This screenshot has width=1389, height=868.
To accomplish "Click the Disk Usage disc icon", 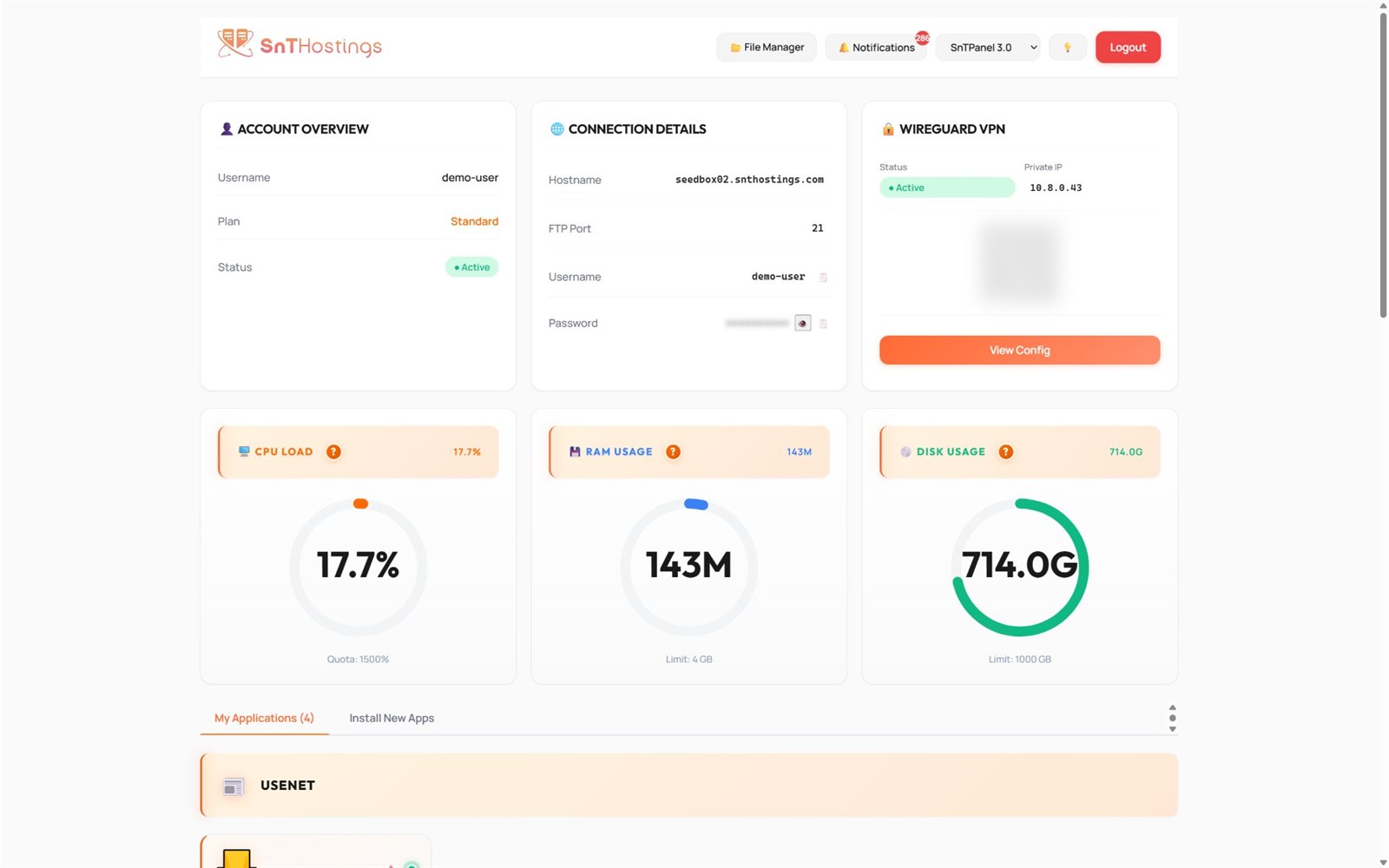I will tap(905, 451).
